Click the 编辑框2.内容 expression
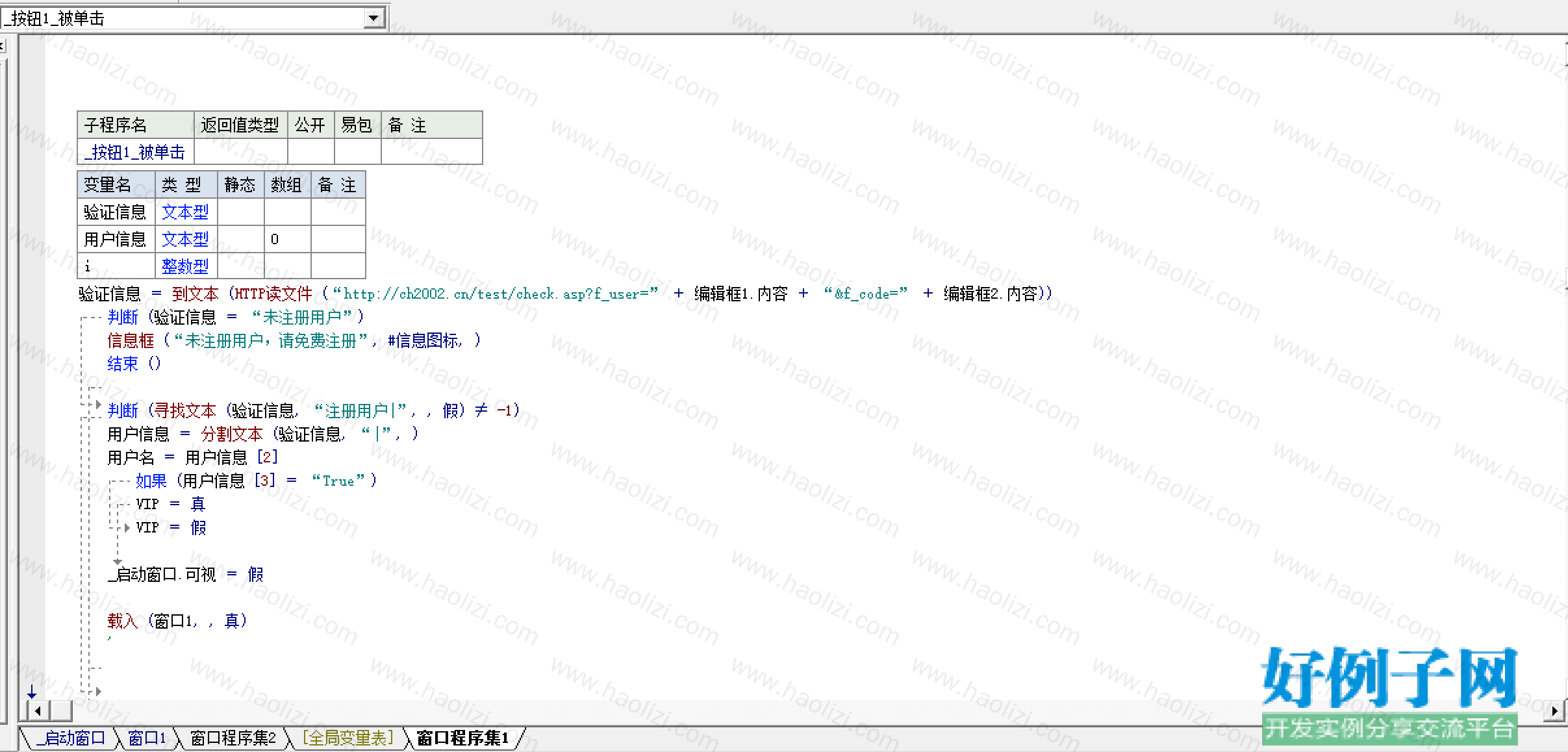 point(990,294)
